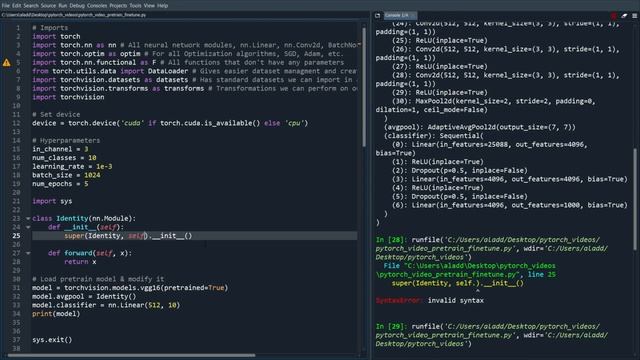Click 'def forward(self, x):' line
Viewport: 640px width, 360px height.
click(90, 253)
